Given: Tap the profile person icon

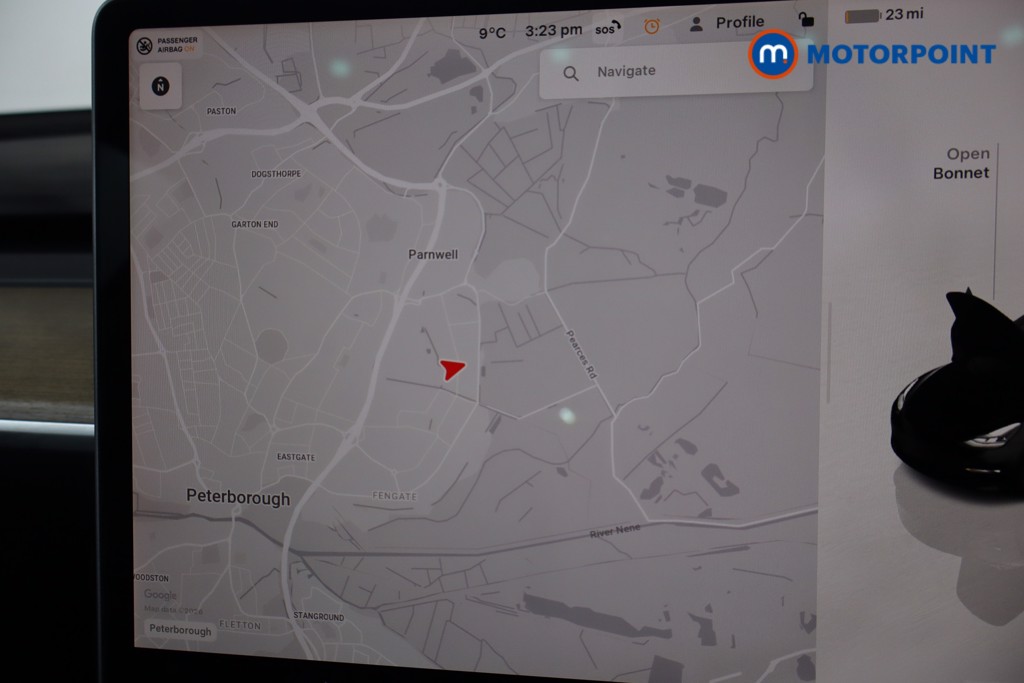Looking at the screenshot, I should click(x=697, y=24).
